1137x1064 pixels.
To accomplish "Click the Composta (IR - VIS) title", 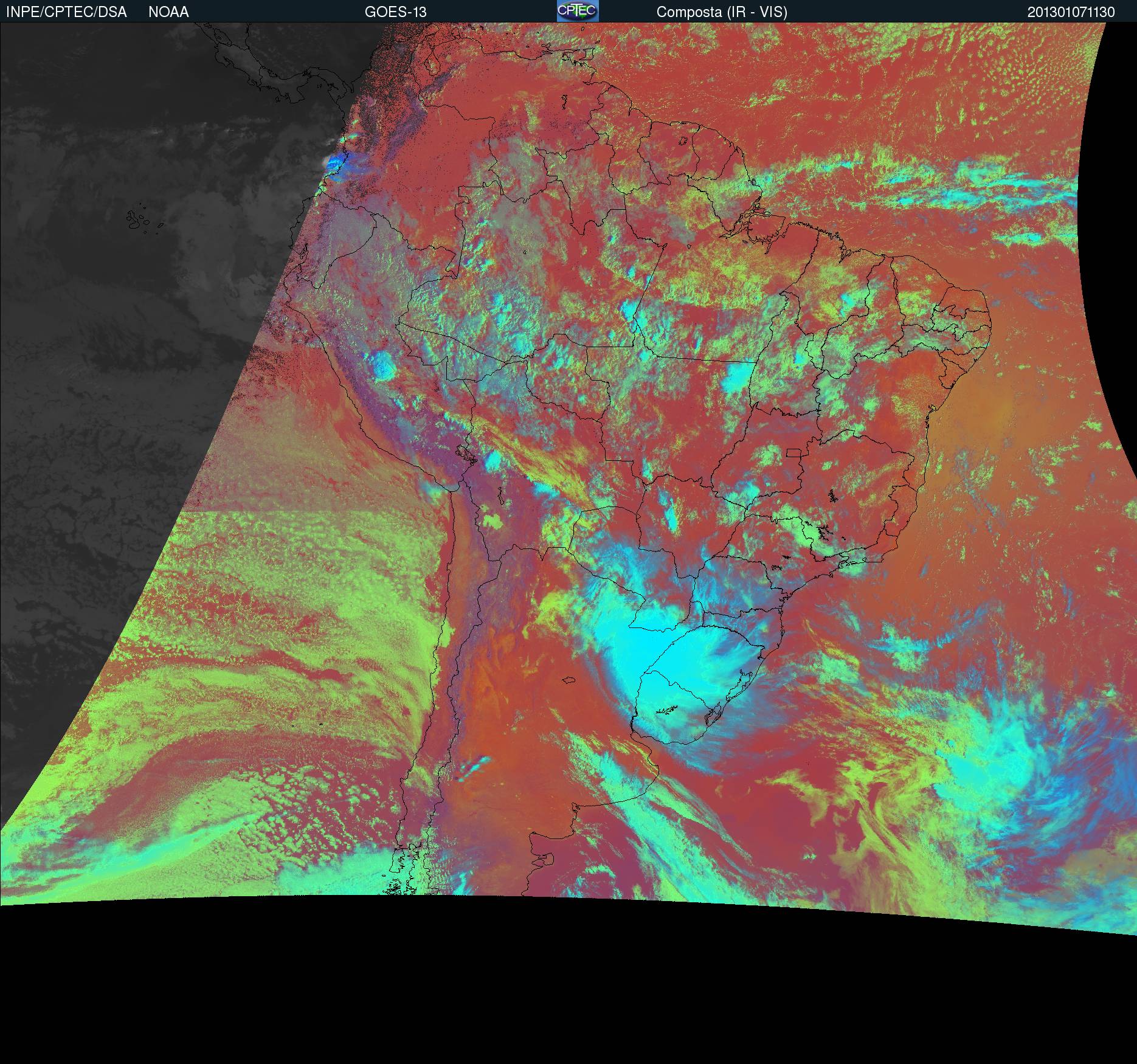I will [x=722, y=12].
